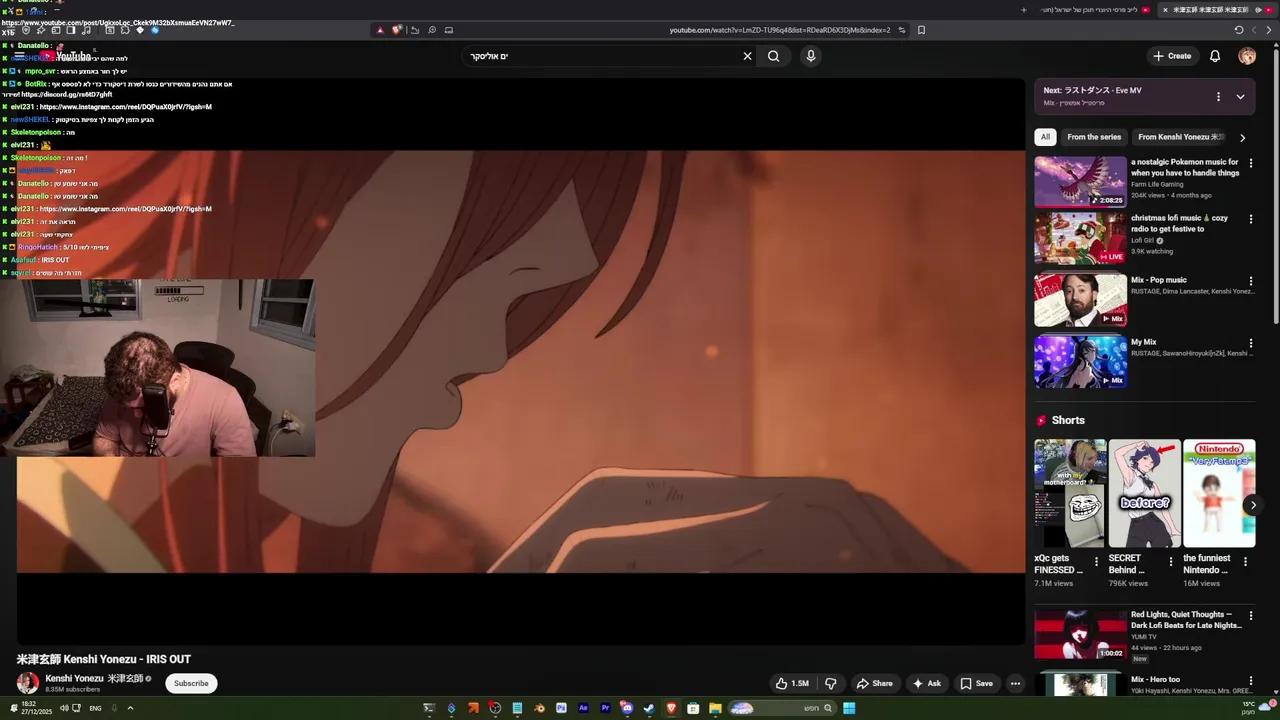Open a new browser tab
Screen dimensions: 1280x720
[x=1023, y=10]
